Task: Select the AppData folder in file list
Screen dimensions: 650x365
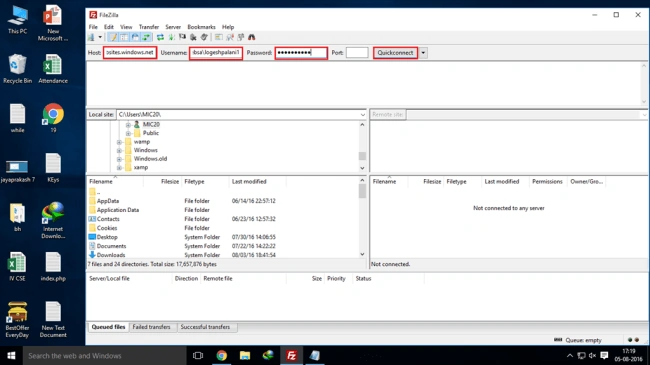Action: click(x=108, y=201)
